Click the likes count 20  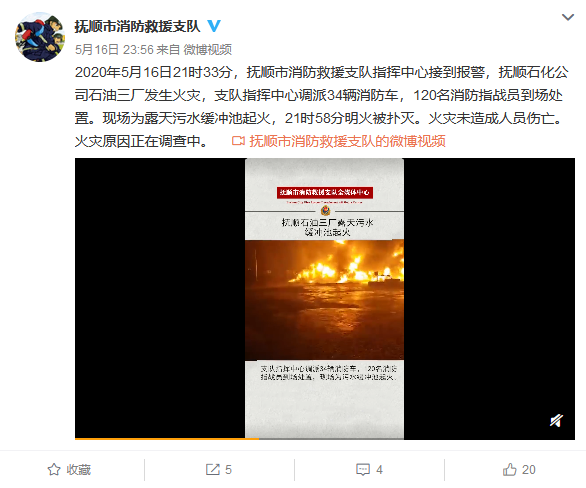528,470
